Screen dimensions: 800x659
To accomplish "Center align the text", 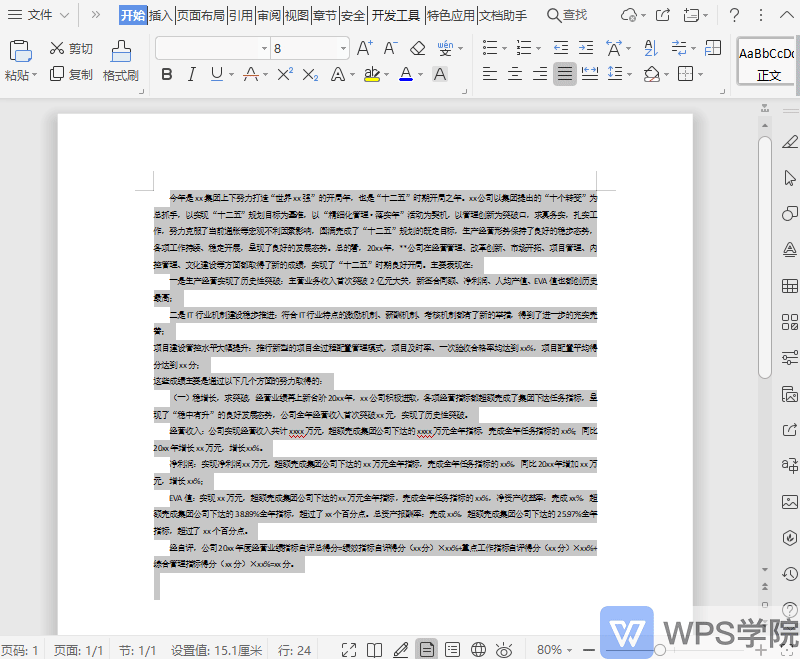I will pos(515,74).
